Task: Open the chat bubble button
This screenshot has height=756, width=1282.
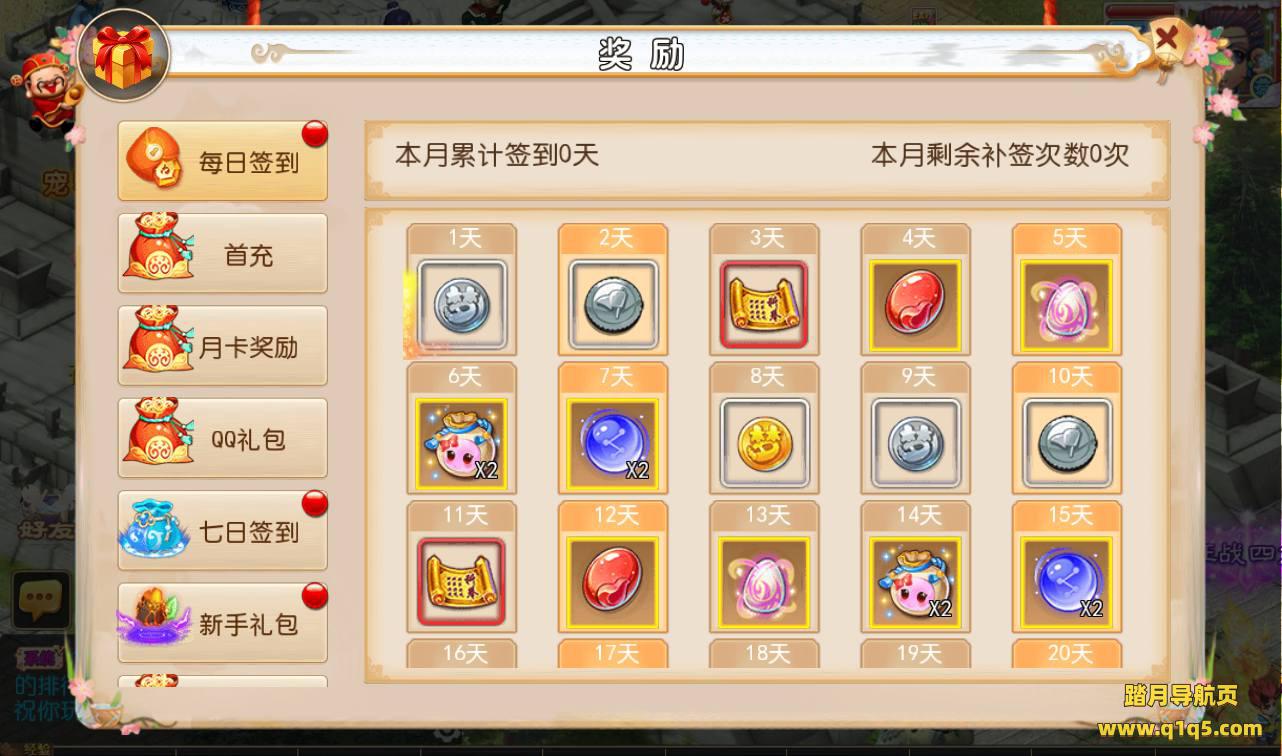Action: [x=41, y=600]
